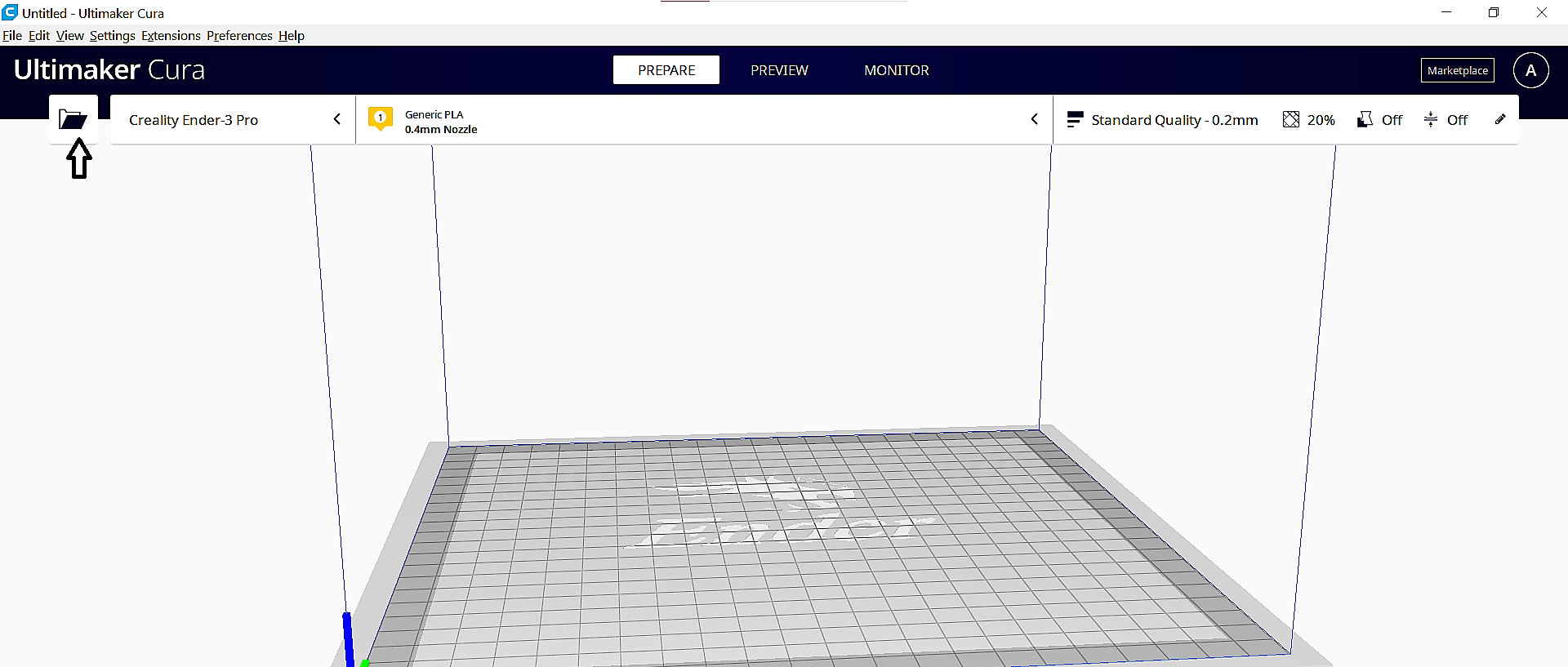Click the 0.4mm Nozzle label
The width and height of the screenshot is (1568, 667).
pos(441,129)
